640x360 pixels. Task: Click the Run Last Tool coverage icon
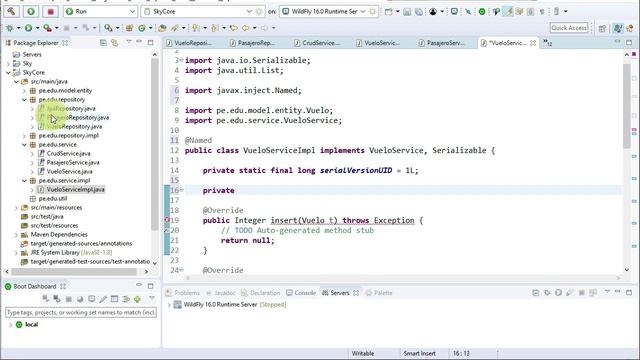(47, 28)
